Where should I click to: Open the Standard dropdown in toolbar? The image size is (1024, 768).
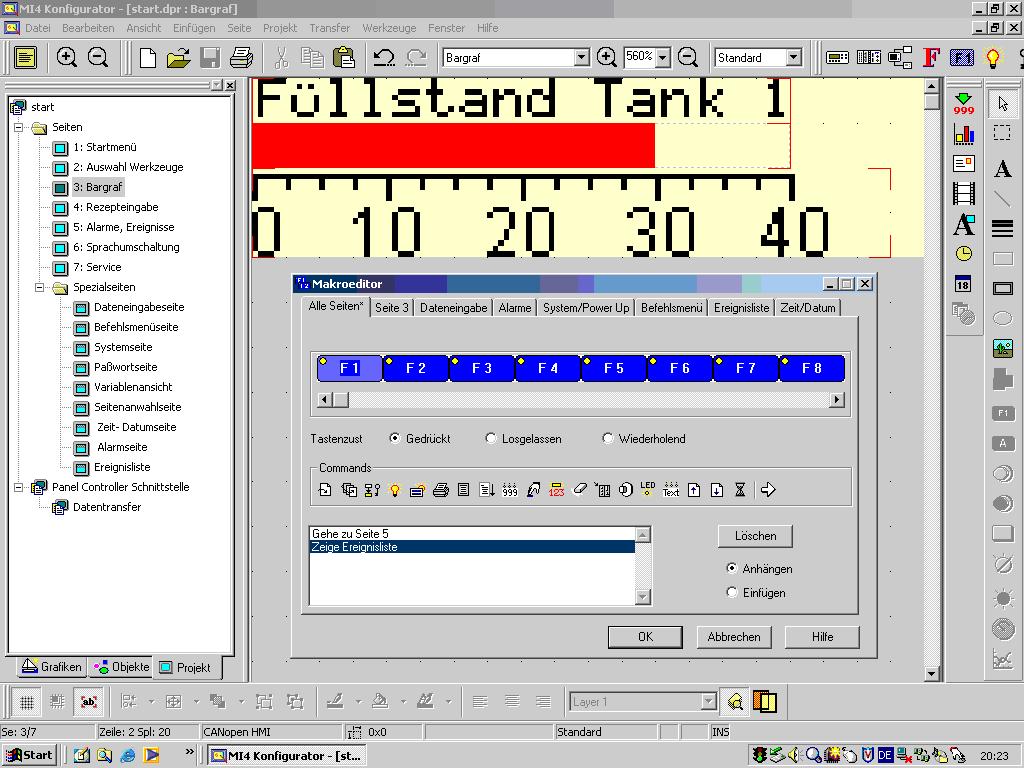point(793,57)
